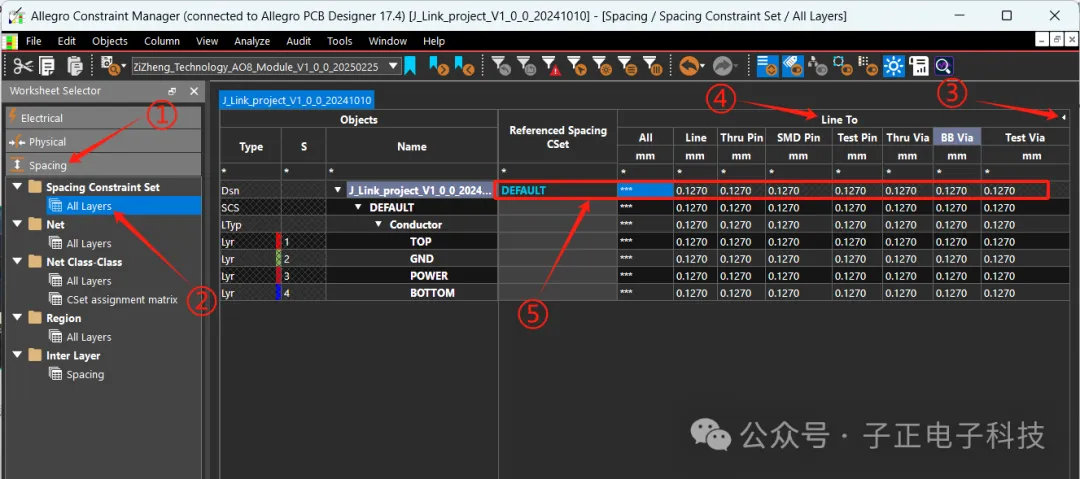The height and width of the screenshot is (479, 1080).
Task: Close the Worksheet Selector panel
Action: [x=194, y=91]
